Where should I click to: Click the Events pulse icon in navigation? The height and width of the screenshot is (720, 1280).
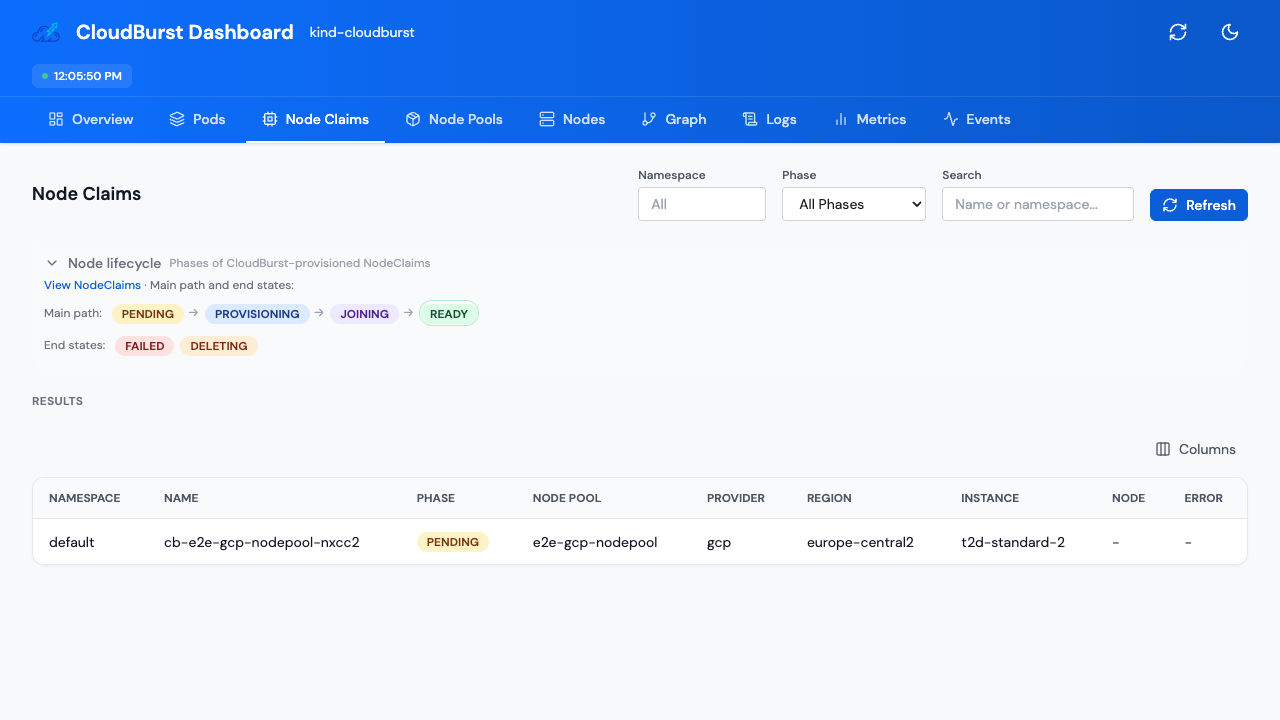click(x=949, y=119)
